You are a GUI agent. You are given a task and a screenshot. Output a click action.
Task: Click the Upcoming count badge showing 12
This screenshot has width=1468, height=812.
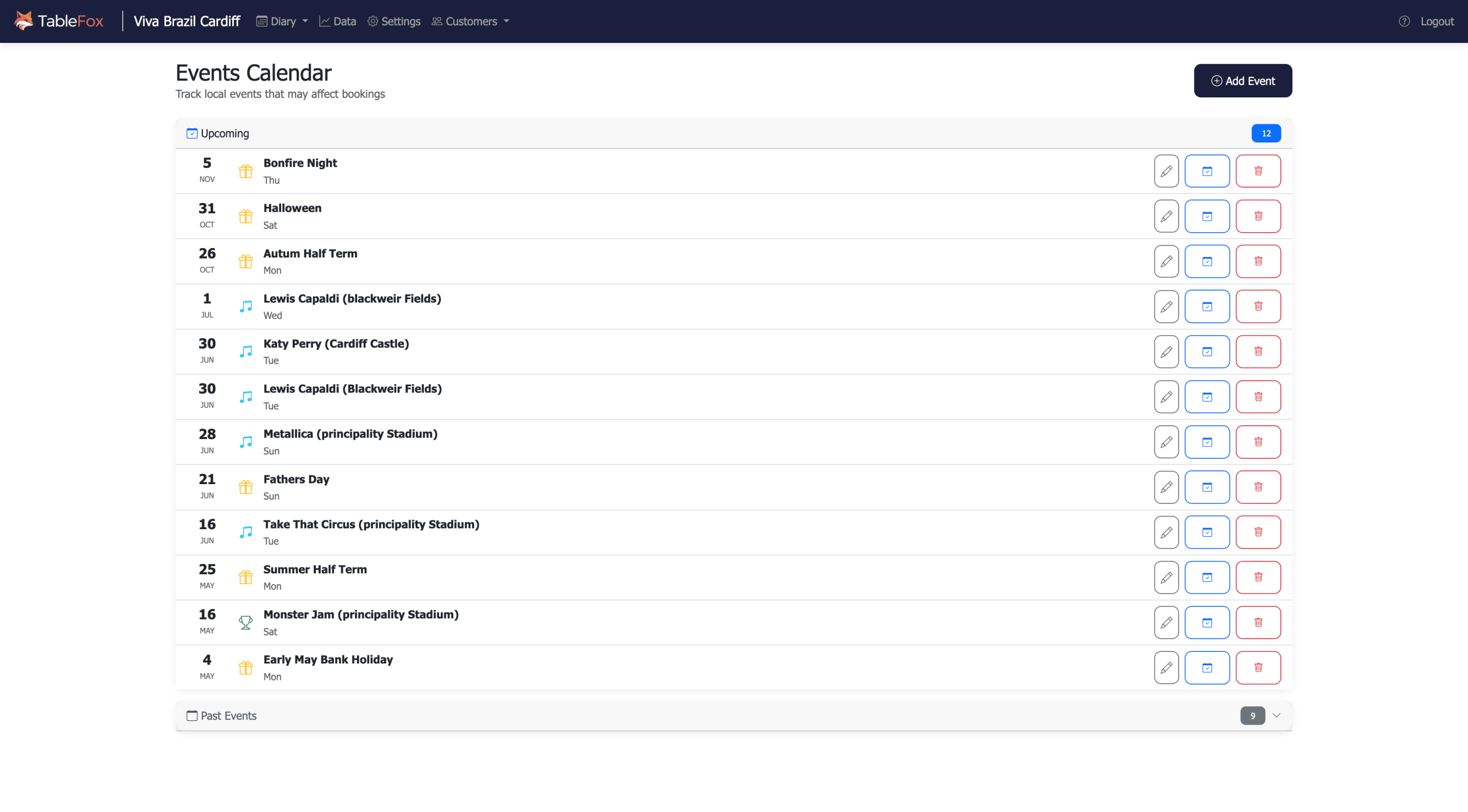coord(1266,133)
